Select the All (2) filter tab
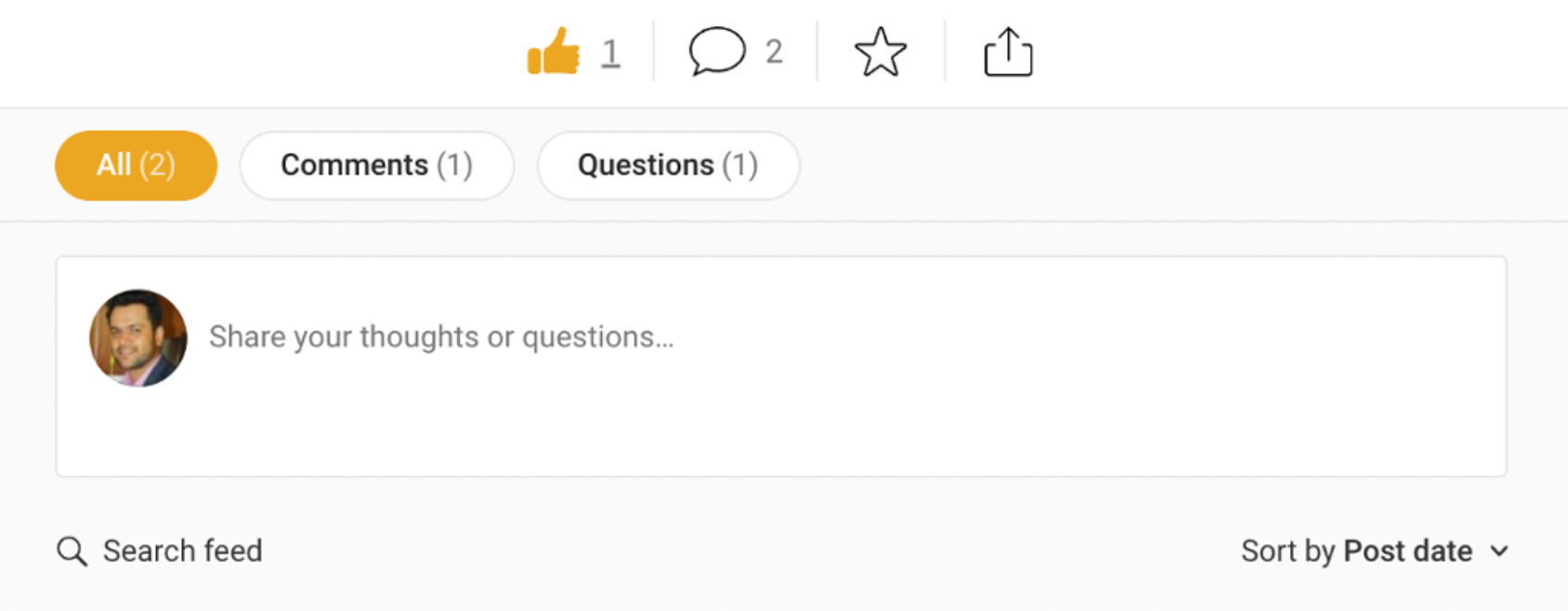1568x611 pixels. click(136, 165)
